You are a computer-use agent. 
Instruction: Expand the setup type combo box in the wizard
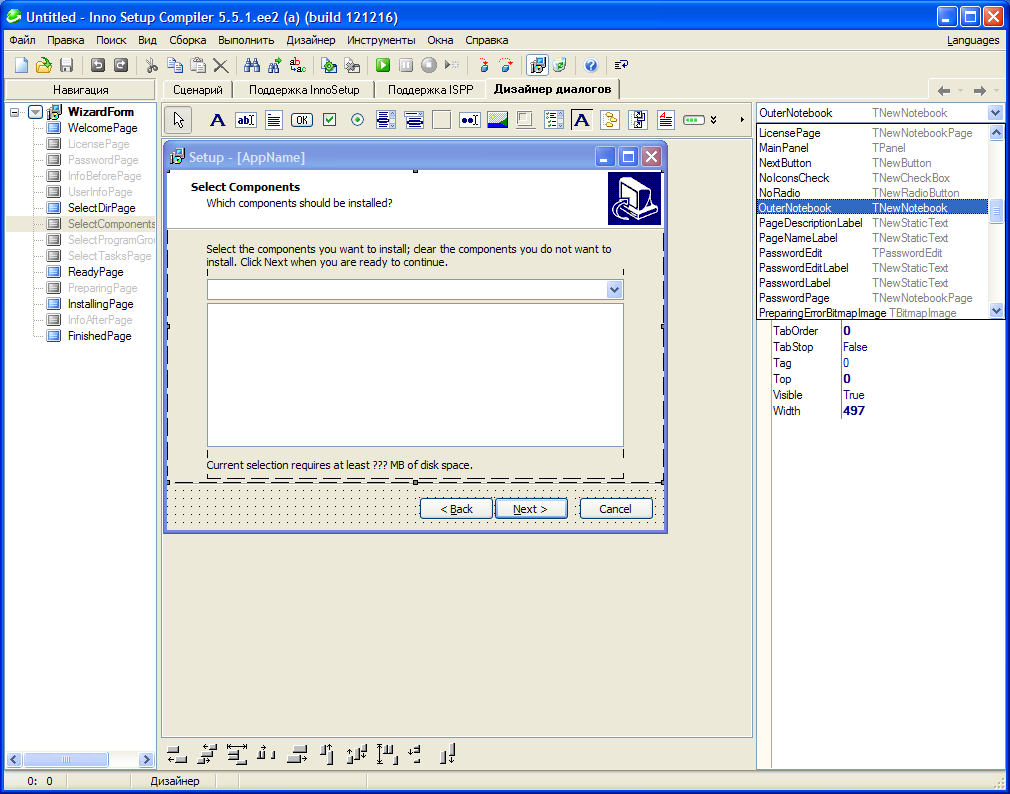tap(614, 290)
